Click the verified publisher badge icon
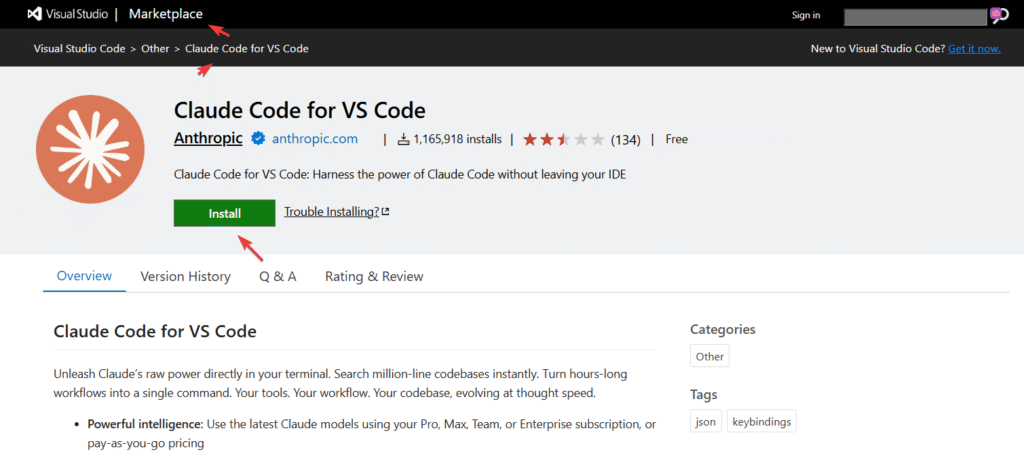The height and width of the screenshot is (452, 1024). point(258,139)
